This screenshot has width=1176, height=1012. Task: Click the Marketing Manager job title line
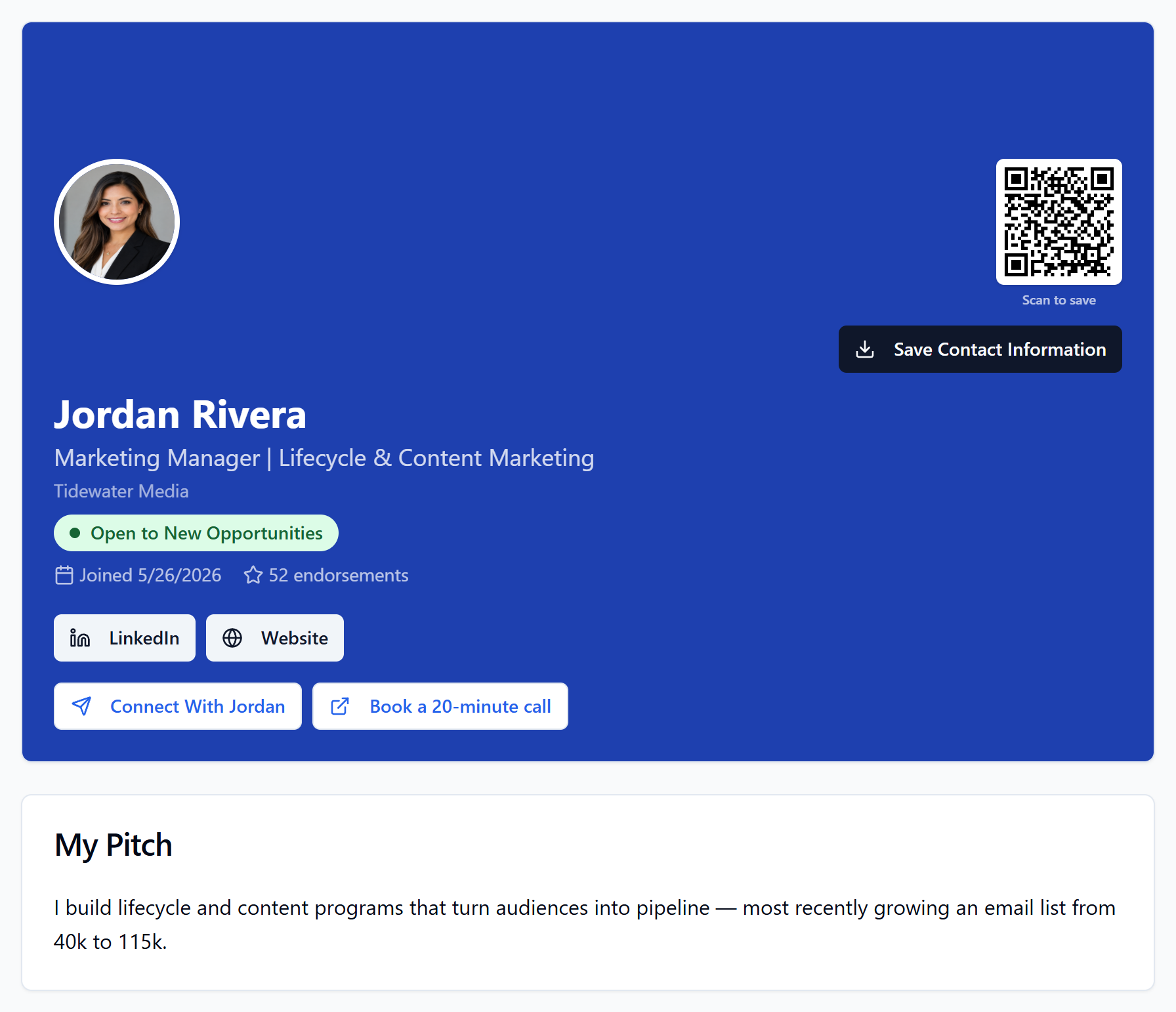(324, 458)
